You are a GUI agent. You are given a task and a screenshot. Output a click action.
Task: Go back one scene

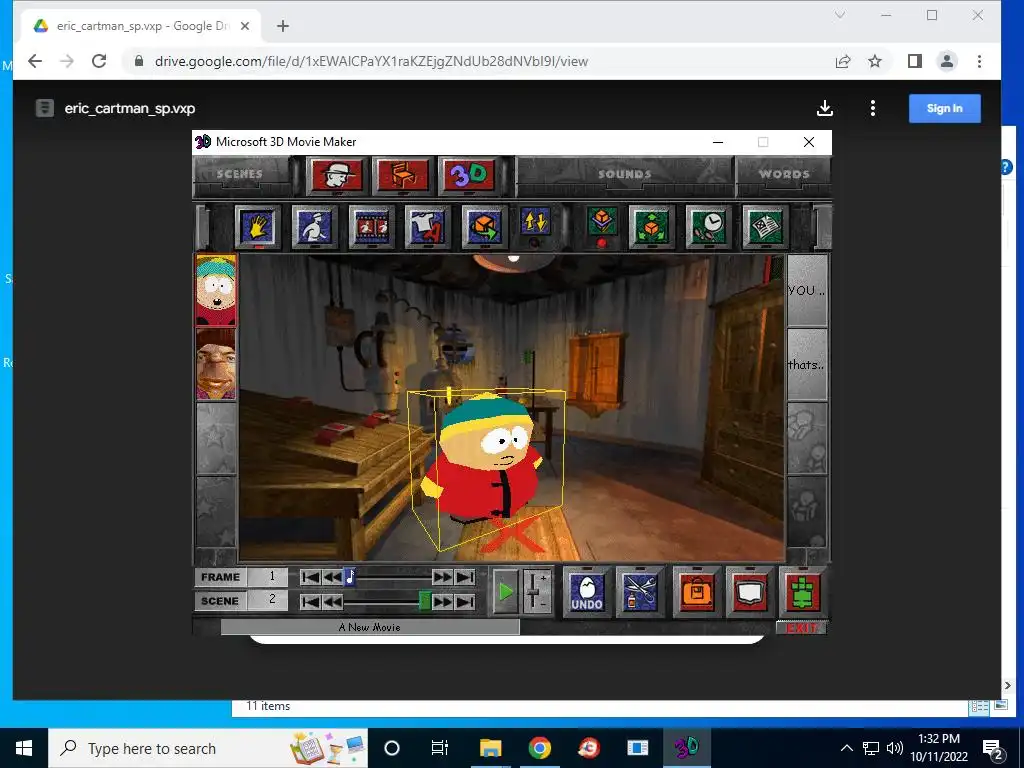pos(332,601)
